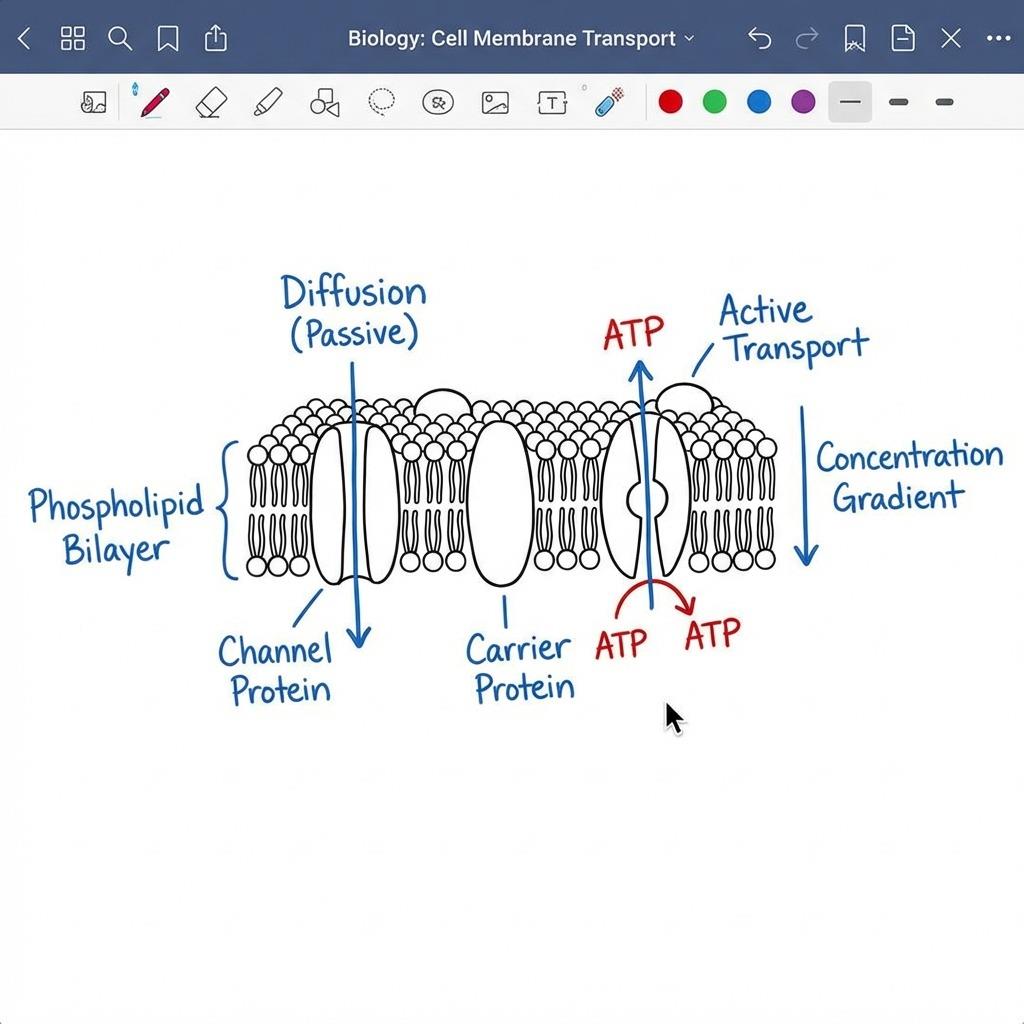Pick the red pen color

671,102
